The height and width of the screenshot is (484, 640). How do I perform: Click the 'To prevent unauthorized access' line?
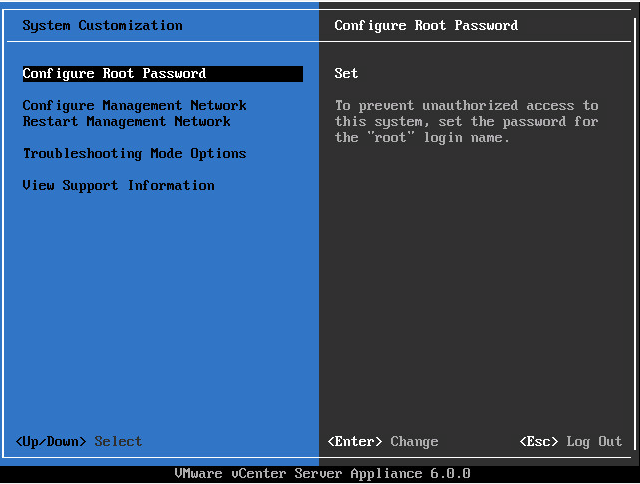[466, 106]
